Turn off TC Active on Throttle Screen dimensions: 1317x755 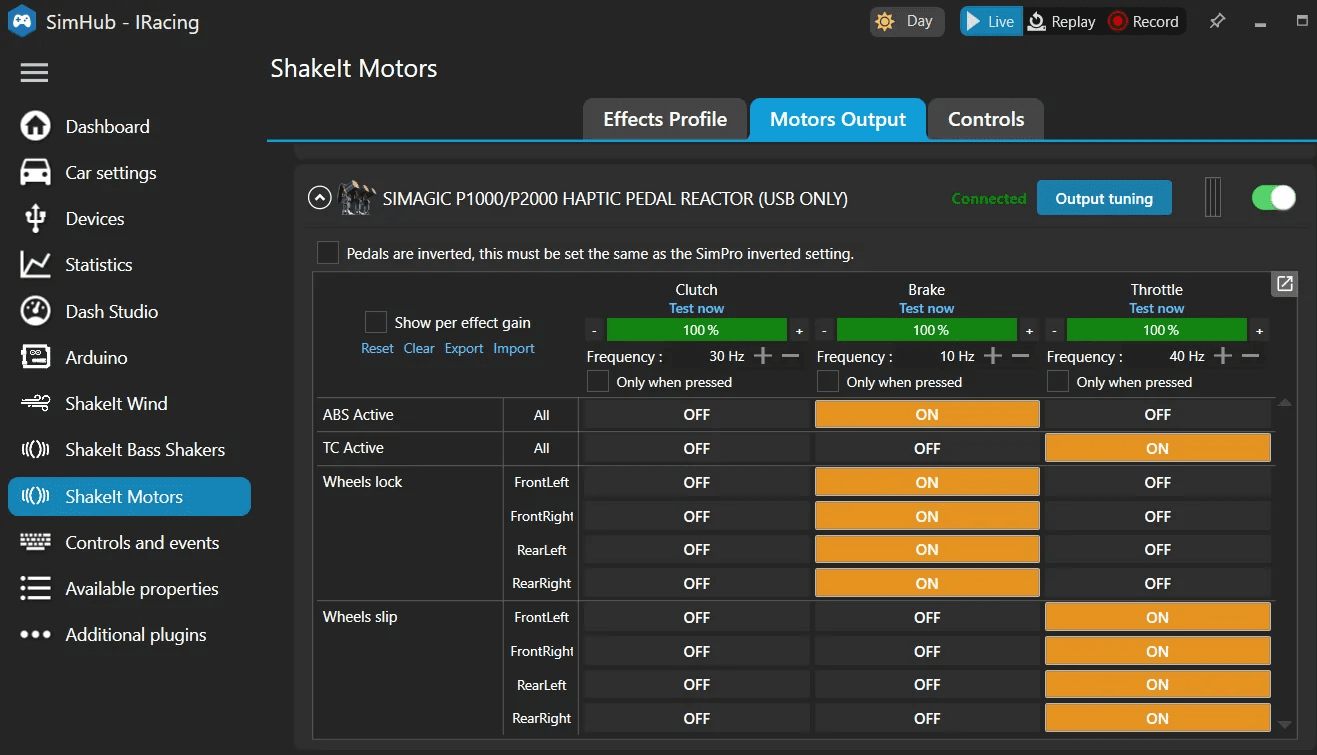tap(1158, 449)
